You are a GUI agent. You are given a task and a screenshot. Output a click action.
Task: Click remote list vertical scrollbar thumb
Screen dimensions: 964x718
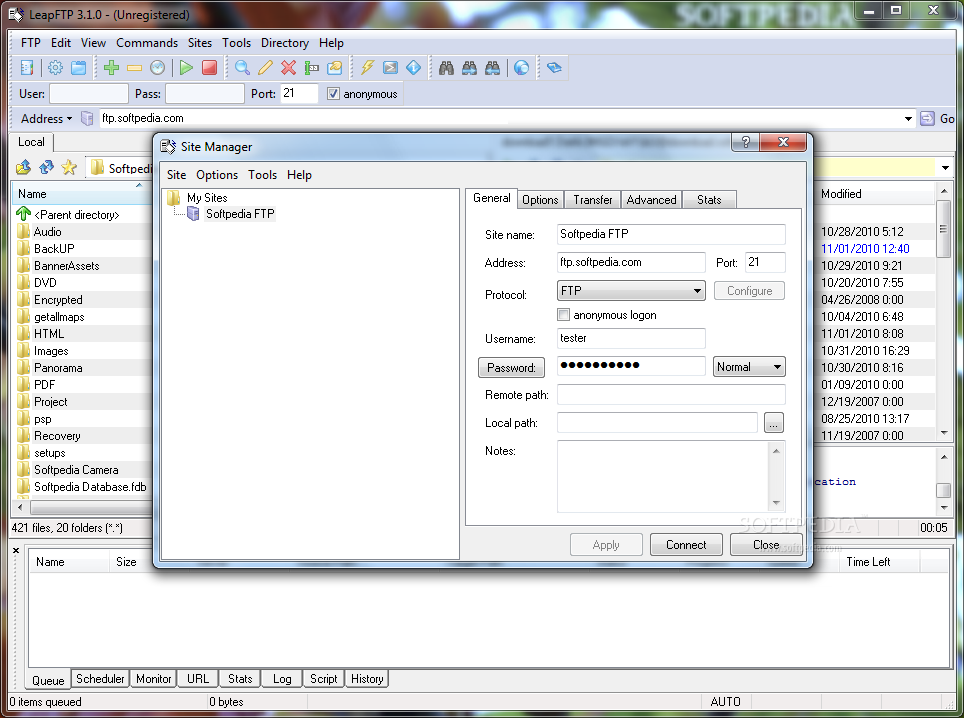point(943,229)
